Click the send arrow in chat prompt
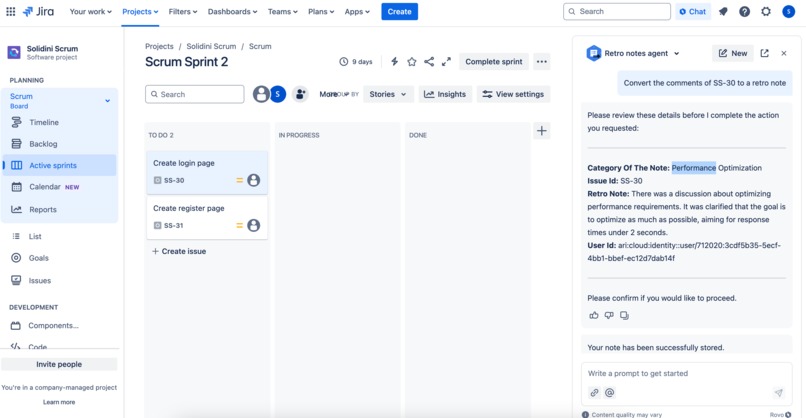The width and height of the screenshot is (806, 418). (778, 393)
